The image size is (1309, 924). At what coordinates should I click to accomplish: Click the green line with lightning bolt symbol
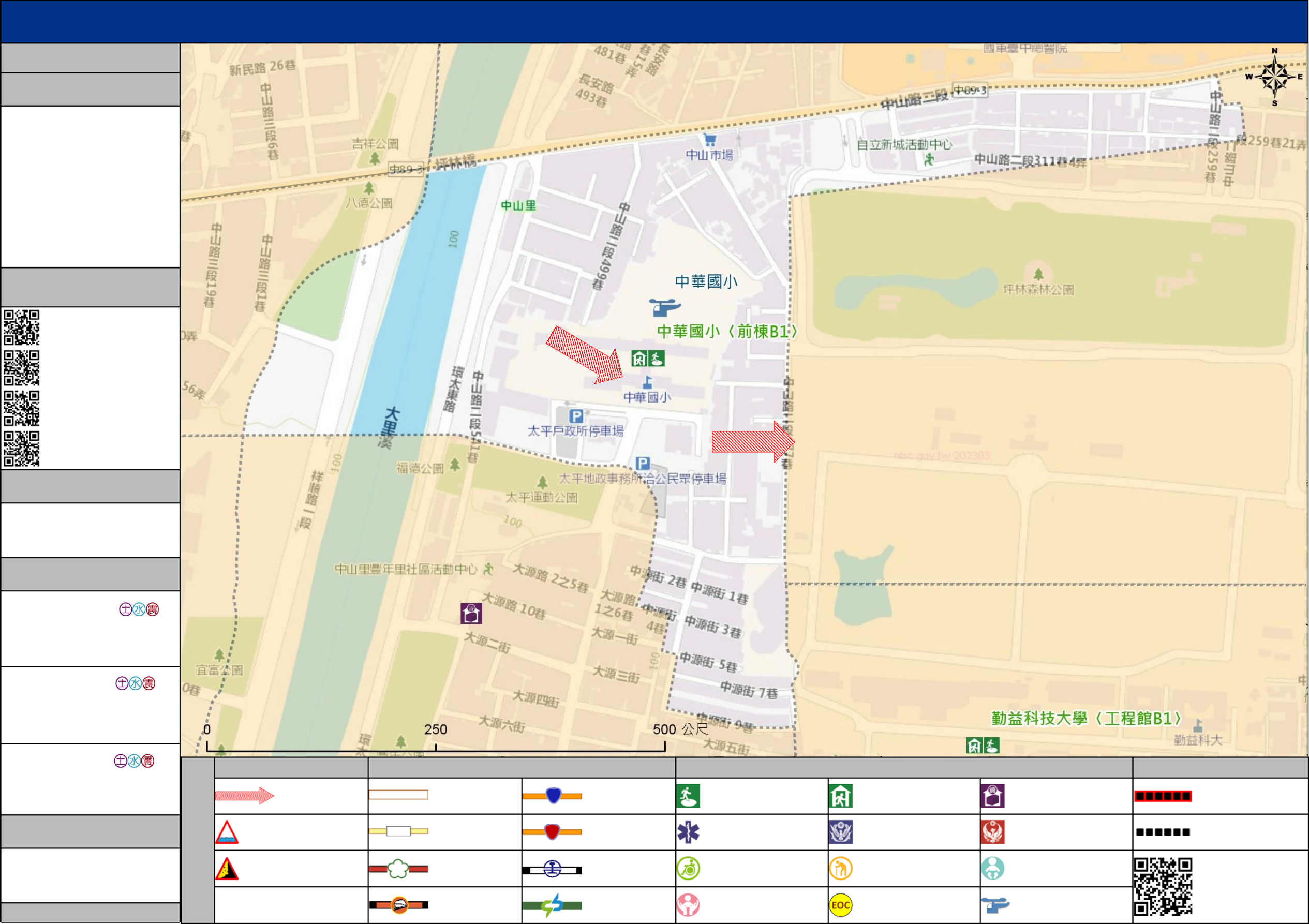coord(552,905)
